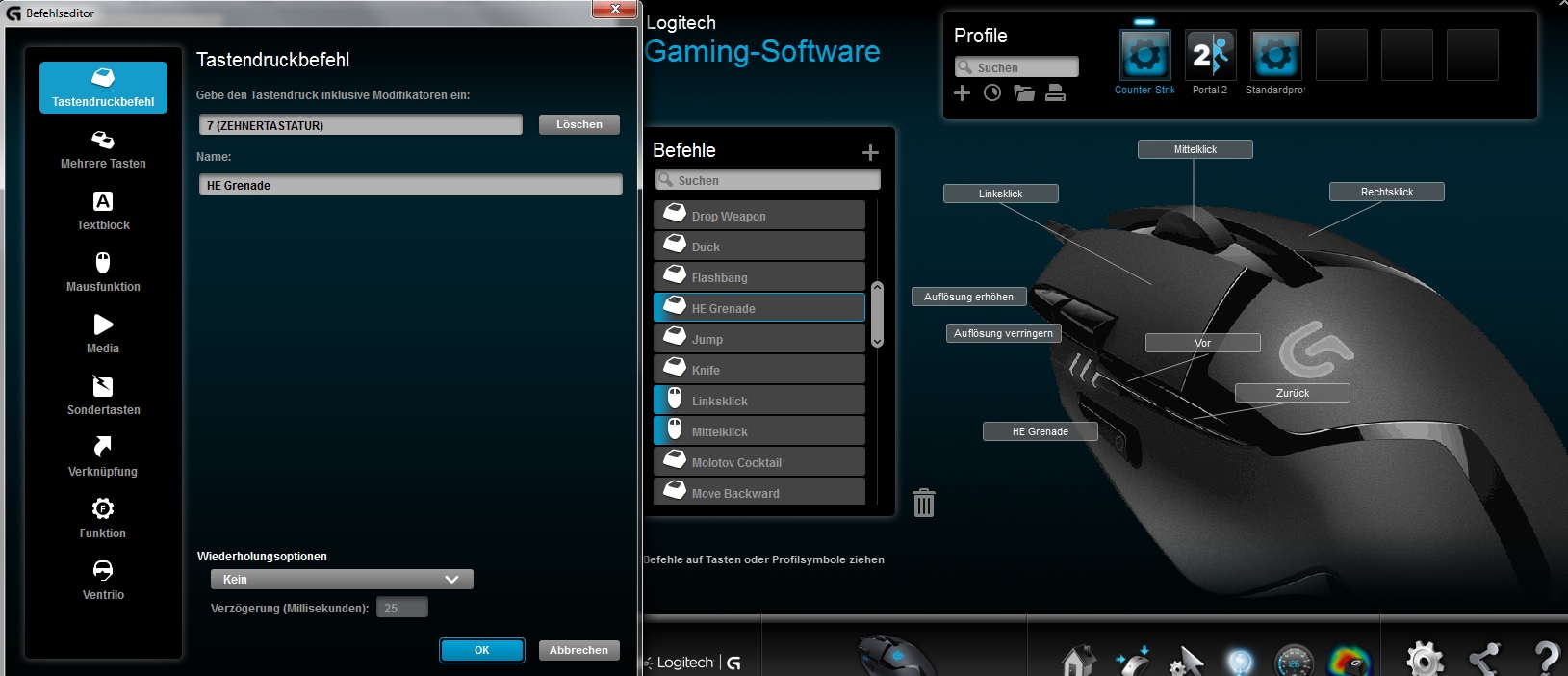Click the mouse icon beside Linksklick in list
This screenshot has height=676, width=1568.
[675, 398]
